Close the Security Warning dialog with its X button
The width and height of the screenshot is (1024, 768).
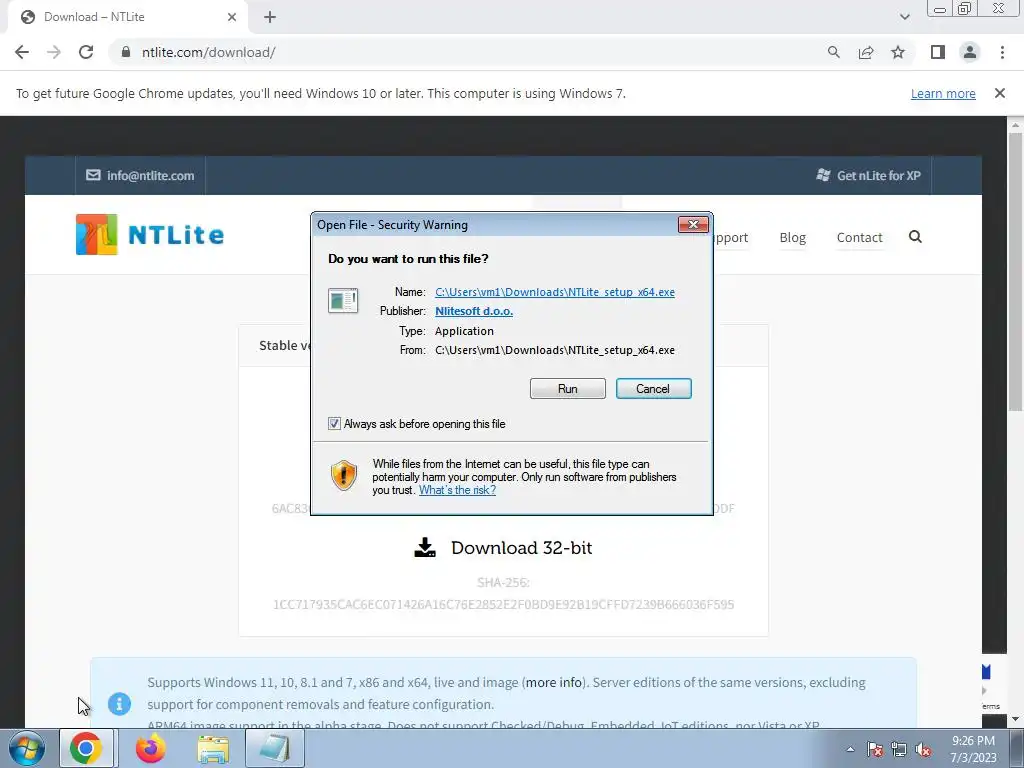click(x=693, y=225)
